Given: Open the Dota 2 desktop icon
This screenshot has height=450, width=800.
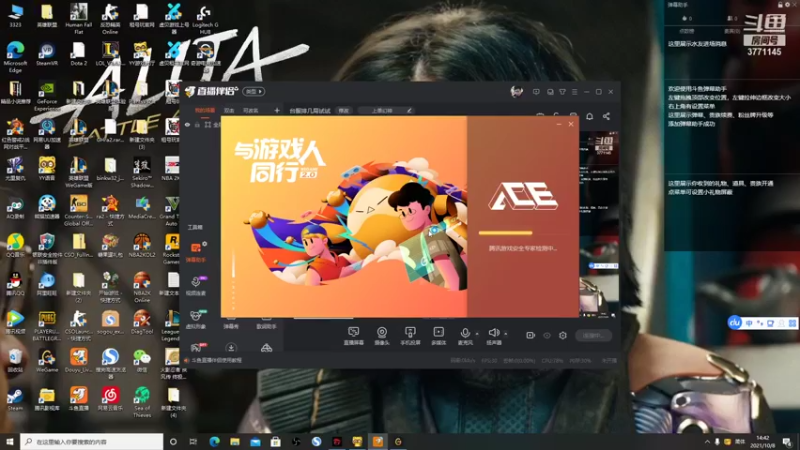Looking at the screenshot, I should [x=79, y=54].
